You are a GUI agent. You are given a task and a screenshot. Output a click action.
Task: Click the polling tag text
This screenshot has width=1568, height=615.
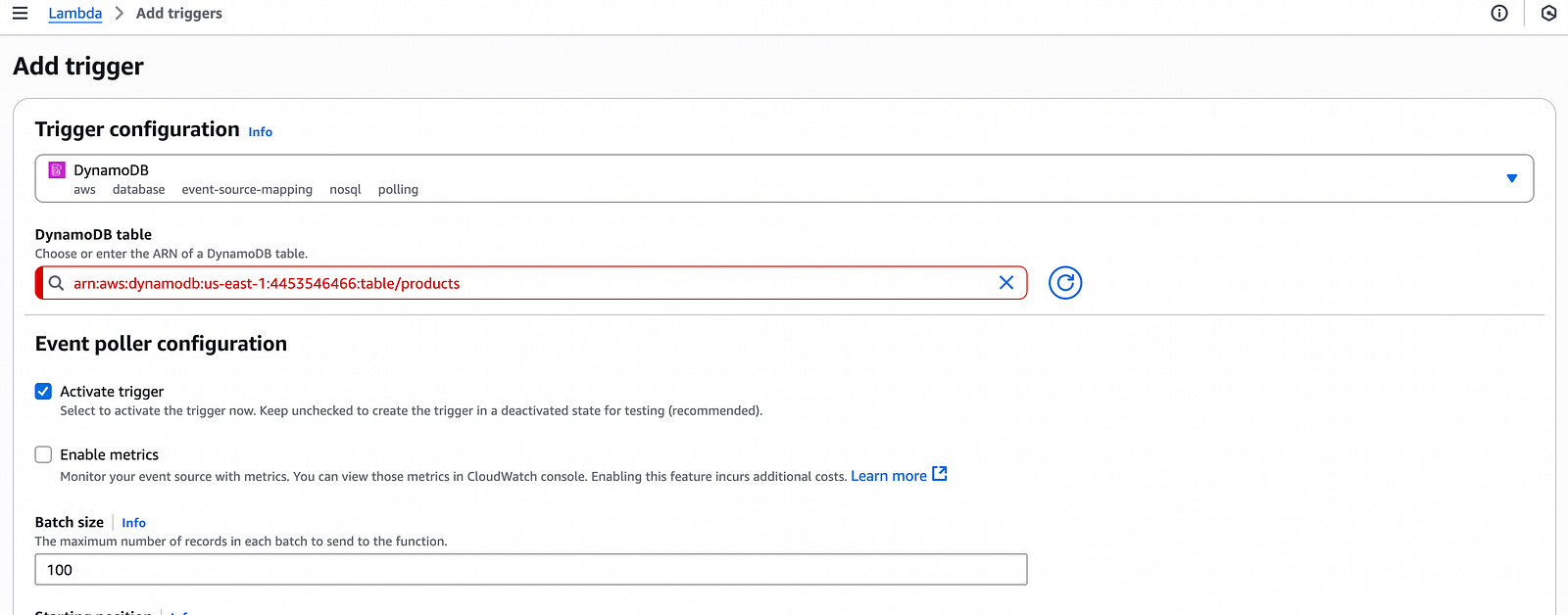click(x=398, y=190)
